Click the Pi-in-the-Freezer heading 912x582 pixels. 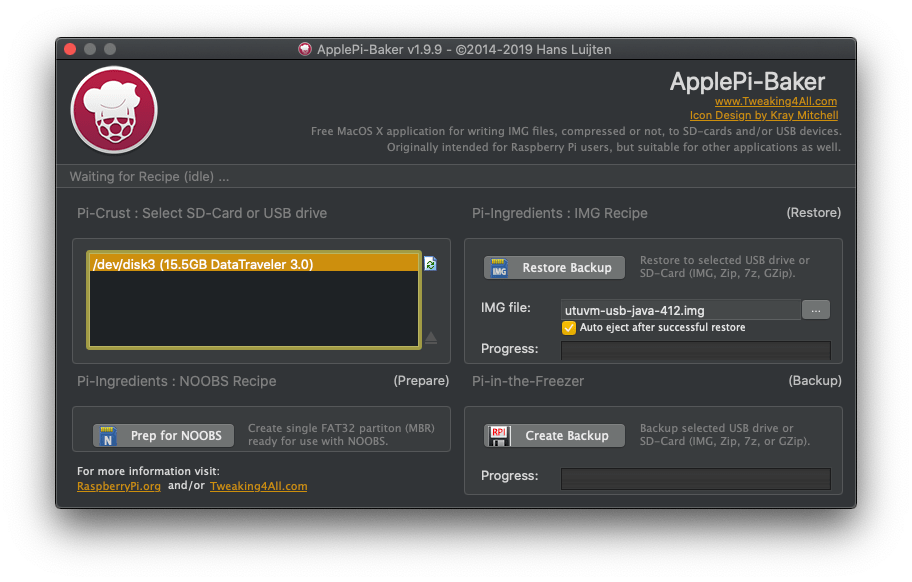[528, 381]
